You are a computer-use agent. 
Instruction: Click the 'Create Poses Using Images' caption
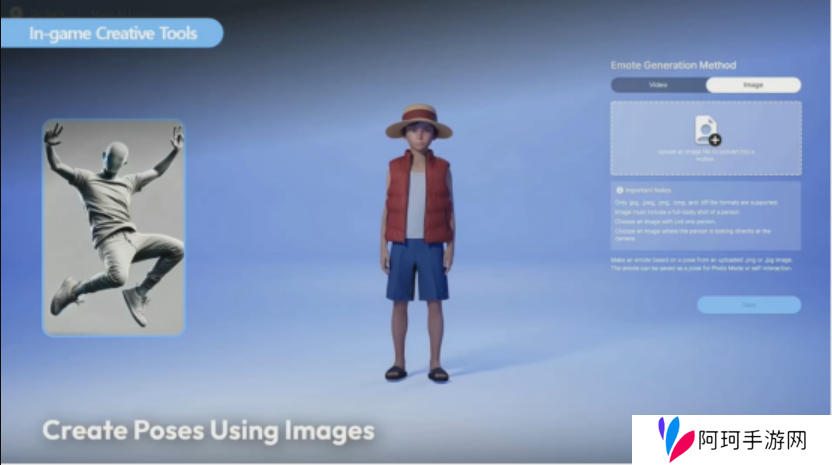click(x=209, y=430)
